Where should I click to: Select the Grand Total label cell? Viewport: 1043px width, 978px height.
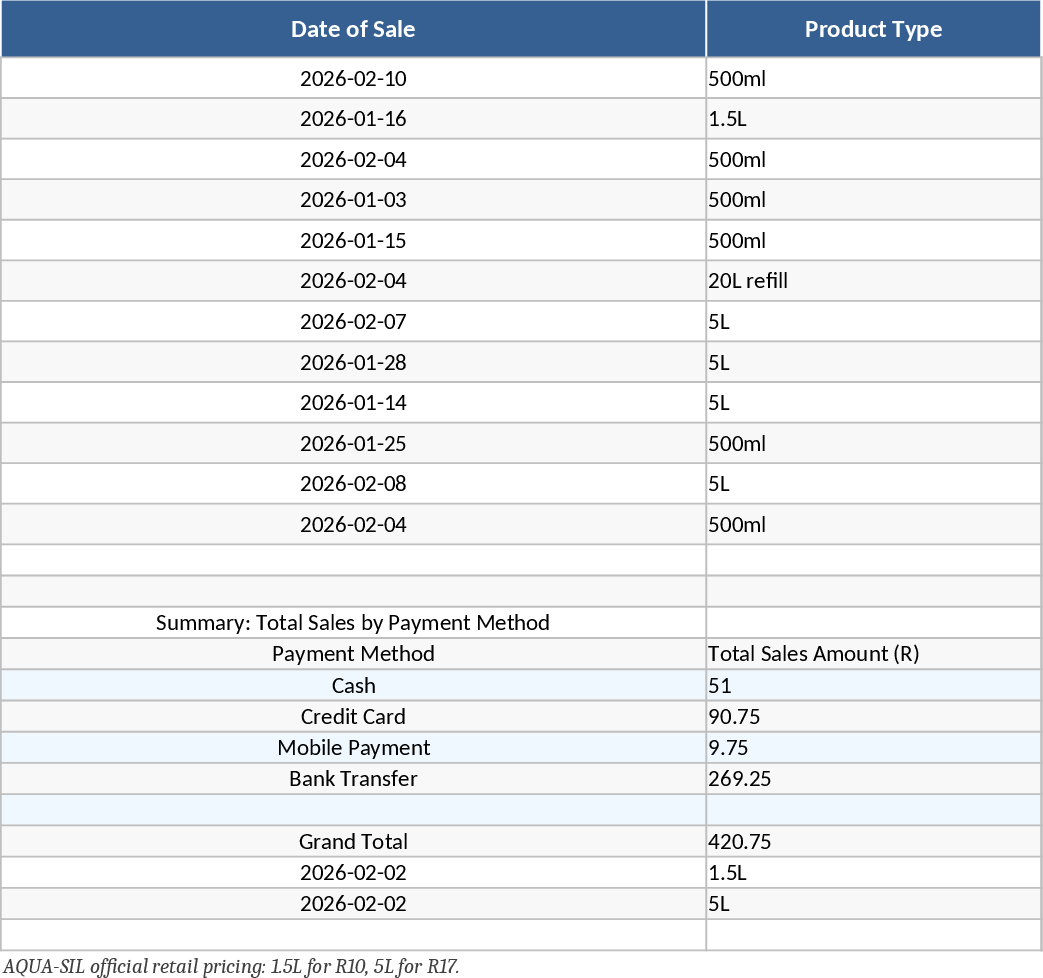[x=353, y=842]
